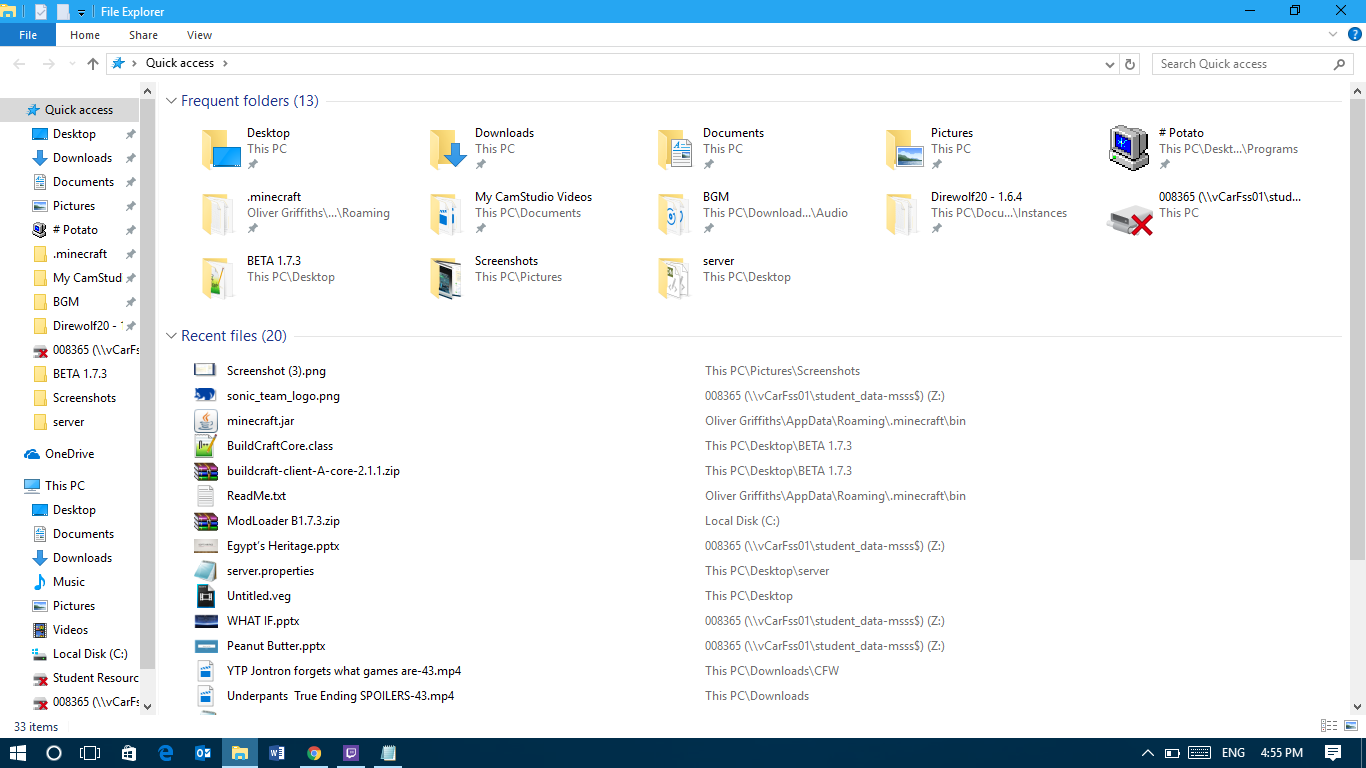Click the Back navigation button
The image size is (1366, 768).
[18, 63]
